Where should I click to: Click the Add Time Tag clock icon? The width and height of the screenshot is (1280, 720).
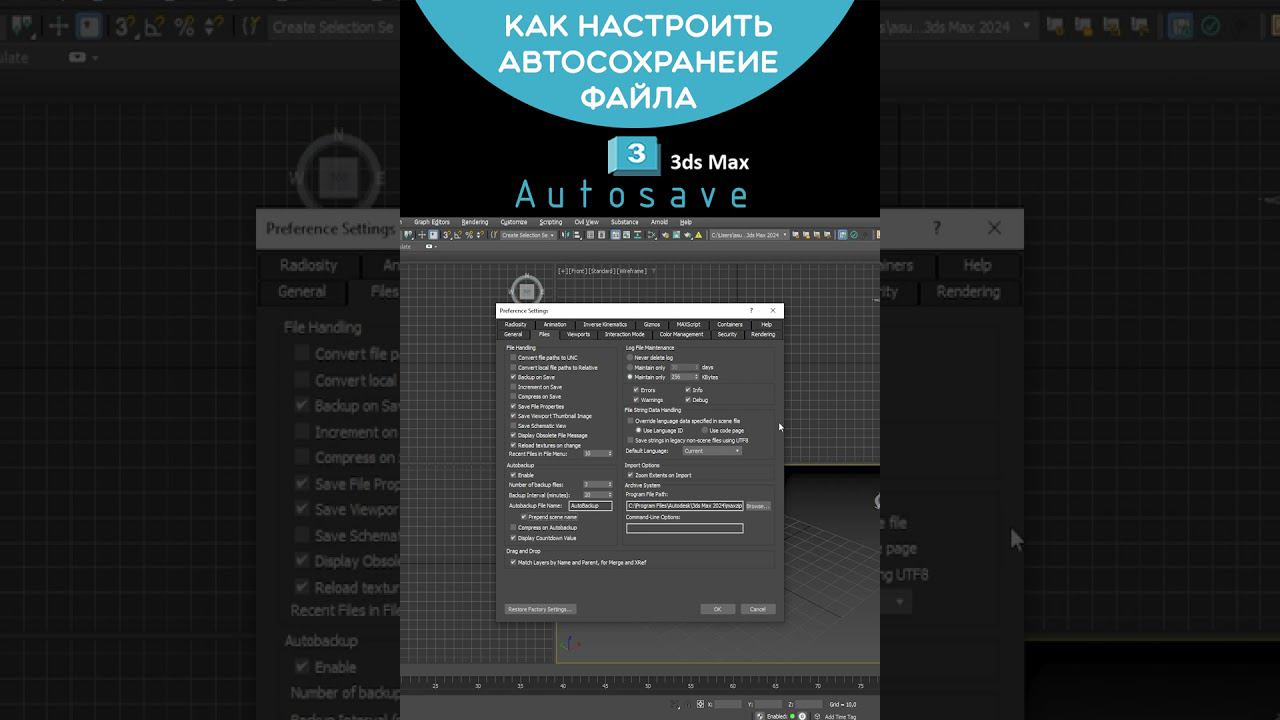click(x=817, y=716)
